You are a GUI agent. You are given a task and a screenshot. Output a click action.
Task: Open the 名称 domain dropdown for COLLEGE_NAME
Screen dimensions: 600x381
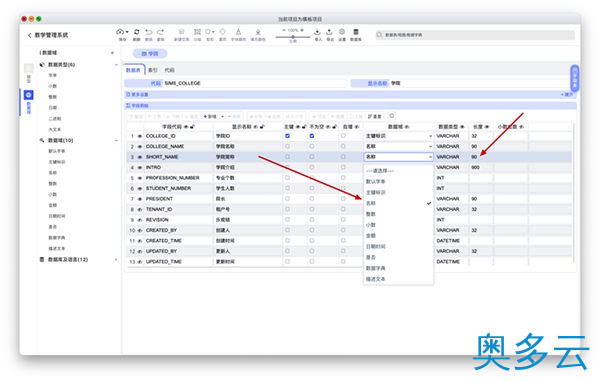[x=398, y=146]
